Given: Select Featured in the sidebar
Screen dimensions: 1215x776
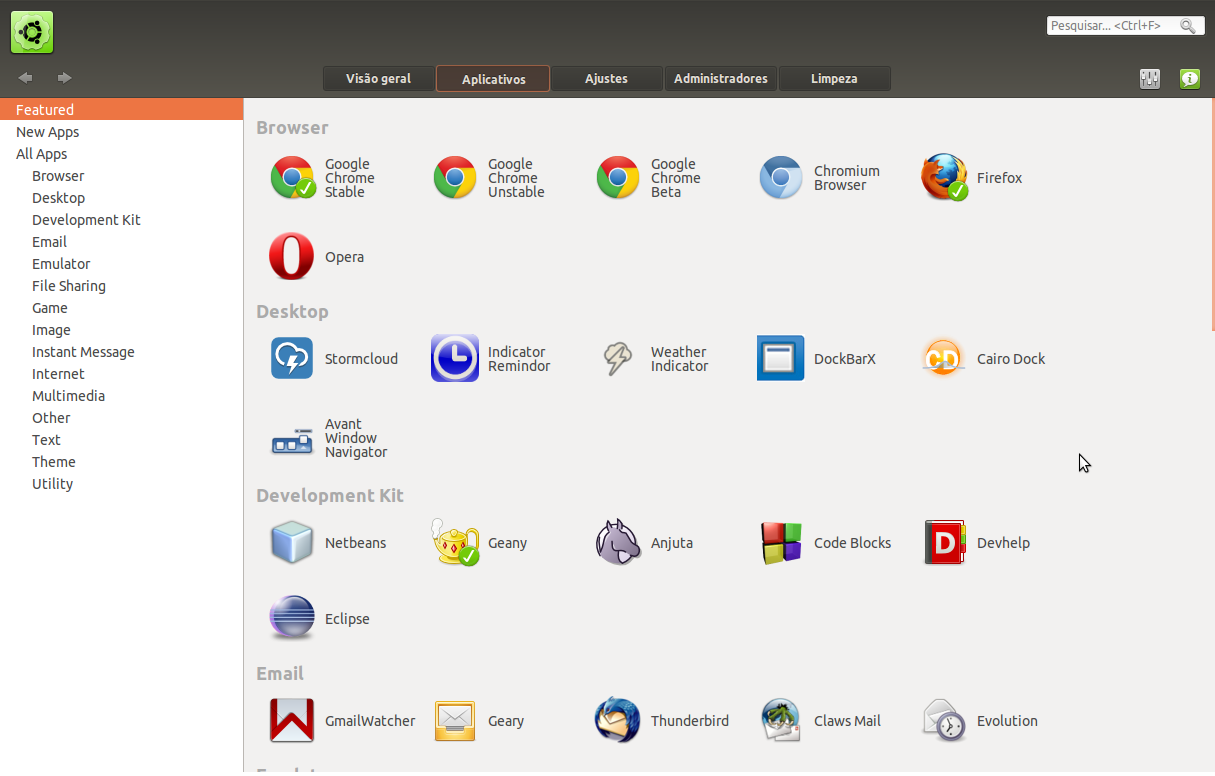Looking at the screenshot, I should coord(121,110).
